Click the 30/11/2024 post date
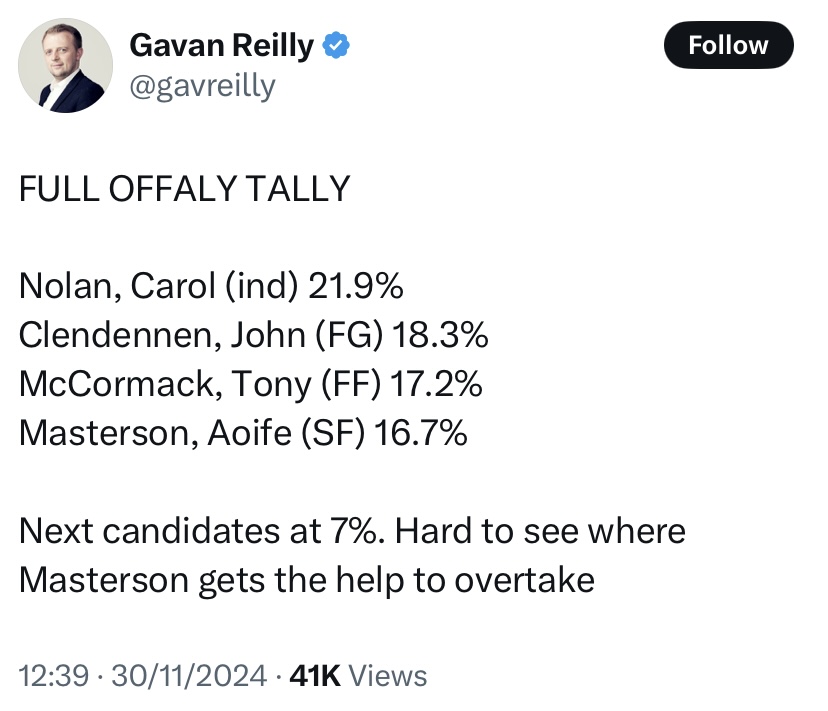Image resolution: width=828 pixels, height=711 pixels. pyautogui.click(x=191, y=676)
